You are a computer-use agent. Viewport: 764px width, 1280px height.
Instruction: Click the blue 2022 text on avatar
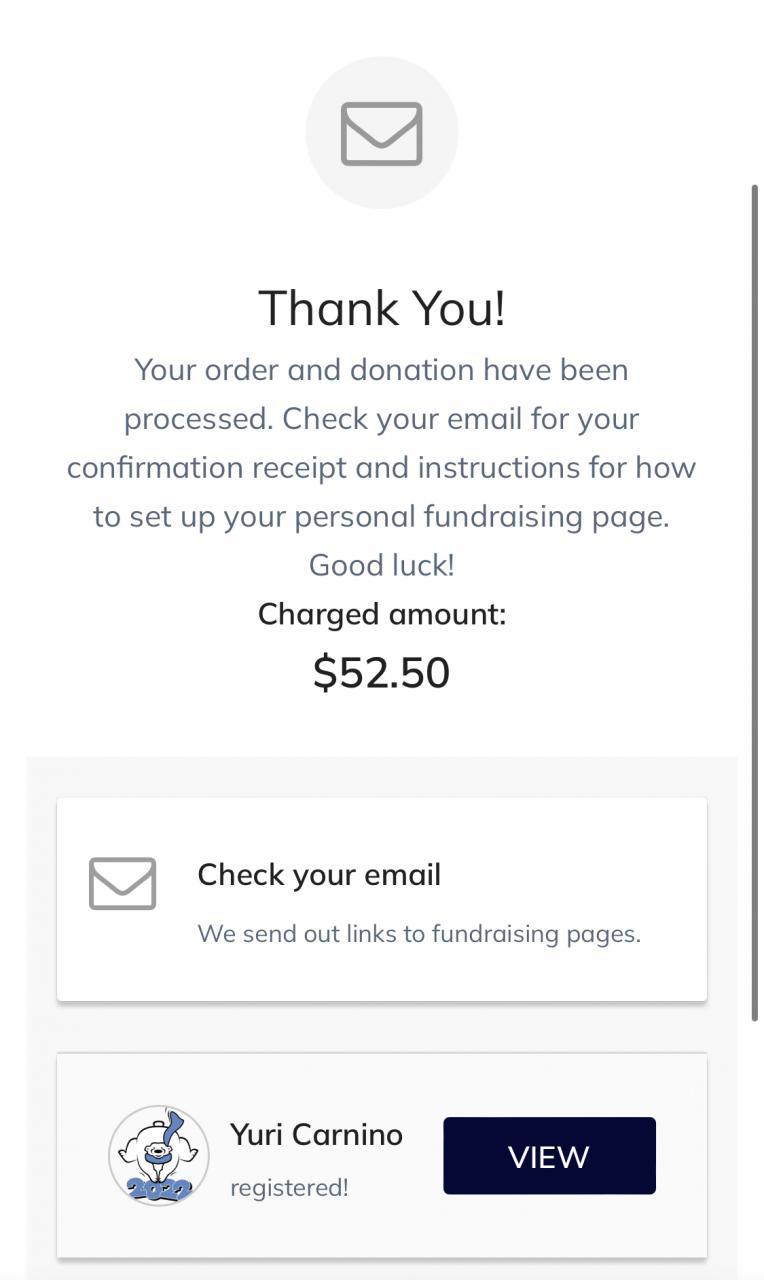pos(158,1189)
